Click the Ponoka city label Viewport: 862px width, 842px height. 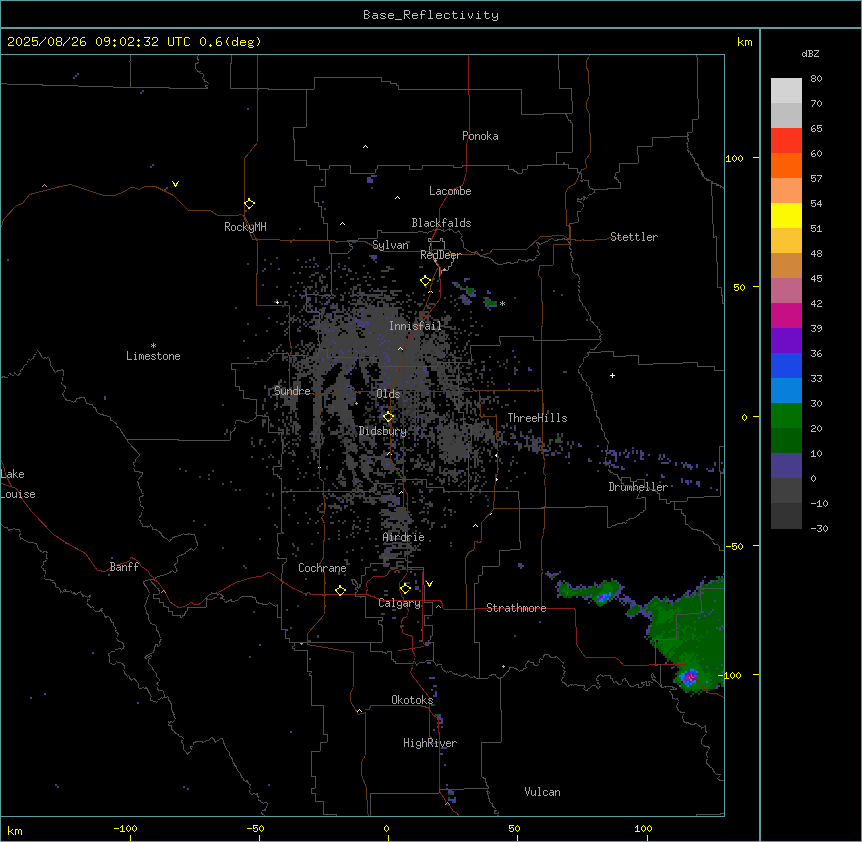tap(480, 136)
